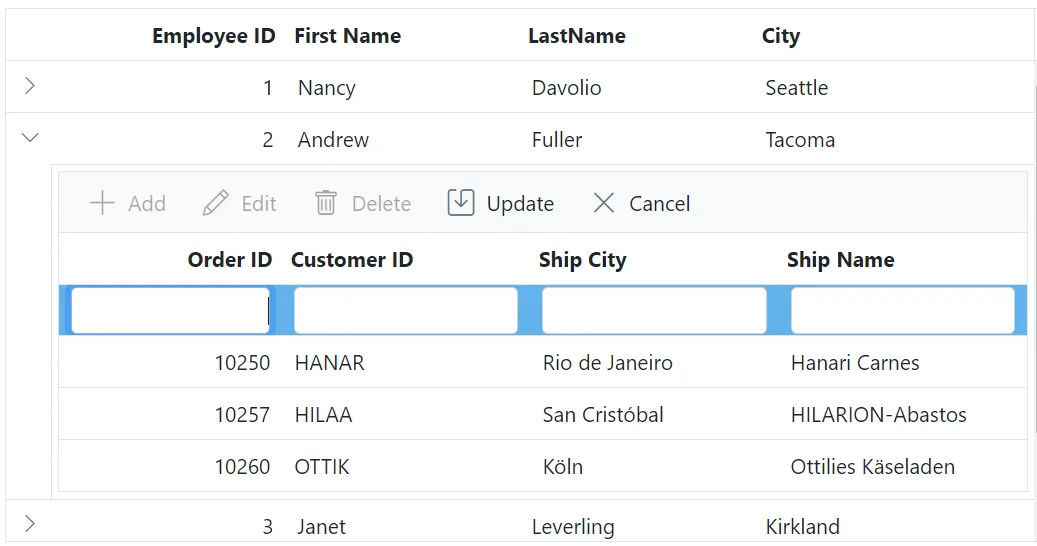The image size is (1037, 546).
Task: Sort by Ship City column header
Action: 583,260
